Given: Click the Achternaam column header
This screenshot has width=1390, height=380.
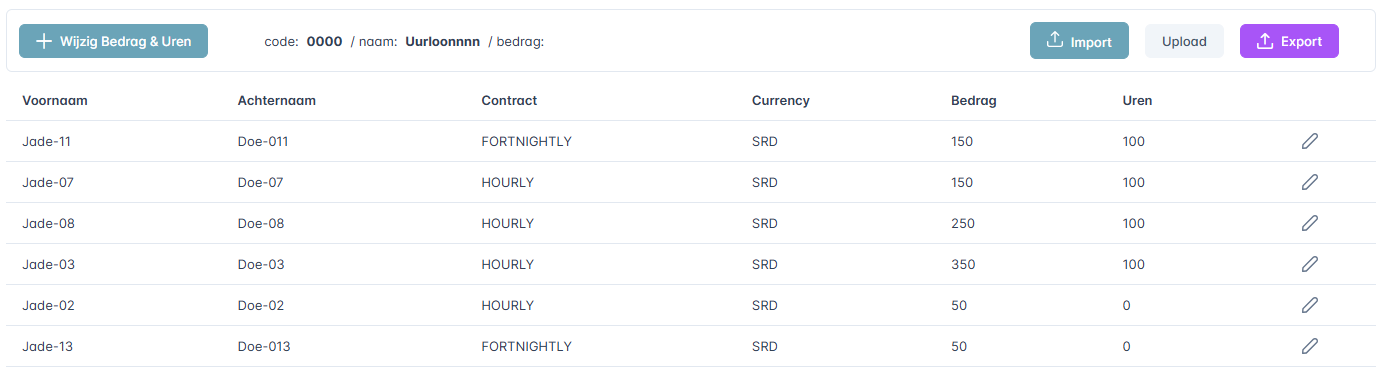Looking at the screenshot, I should click(x=277, y=100).
